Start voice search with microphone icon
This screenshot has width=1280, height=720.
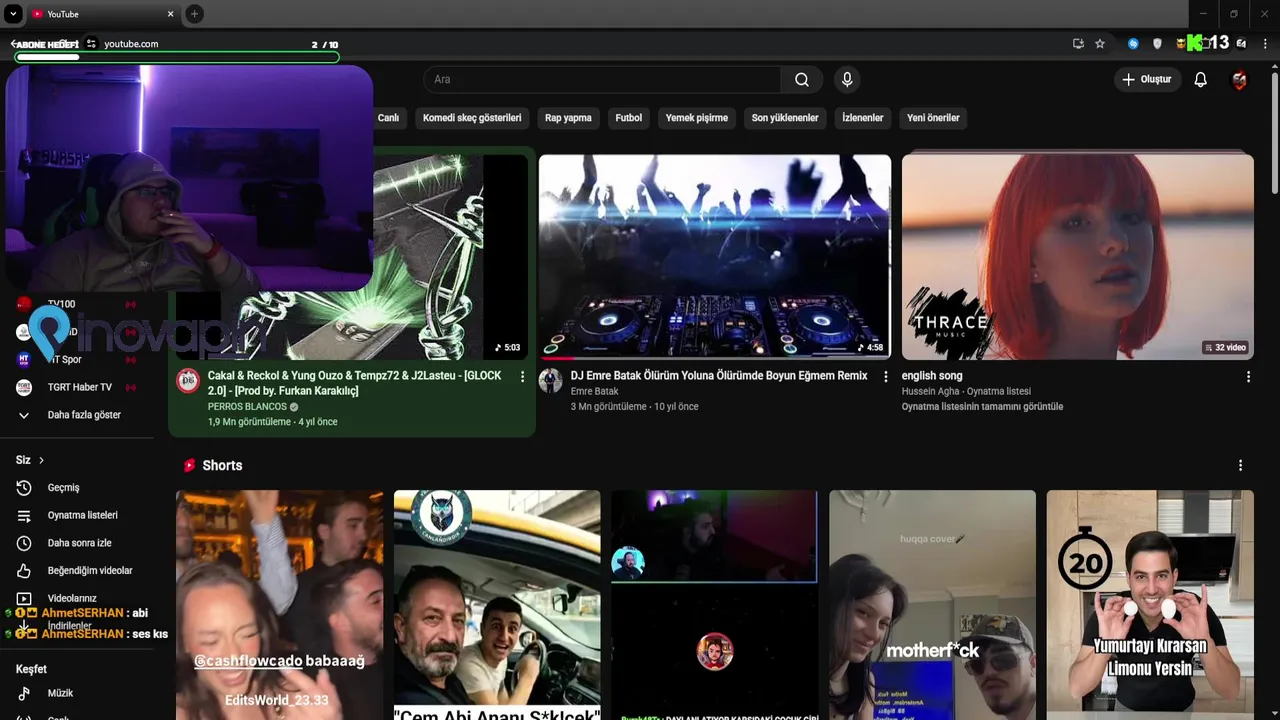(847, 79)
